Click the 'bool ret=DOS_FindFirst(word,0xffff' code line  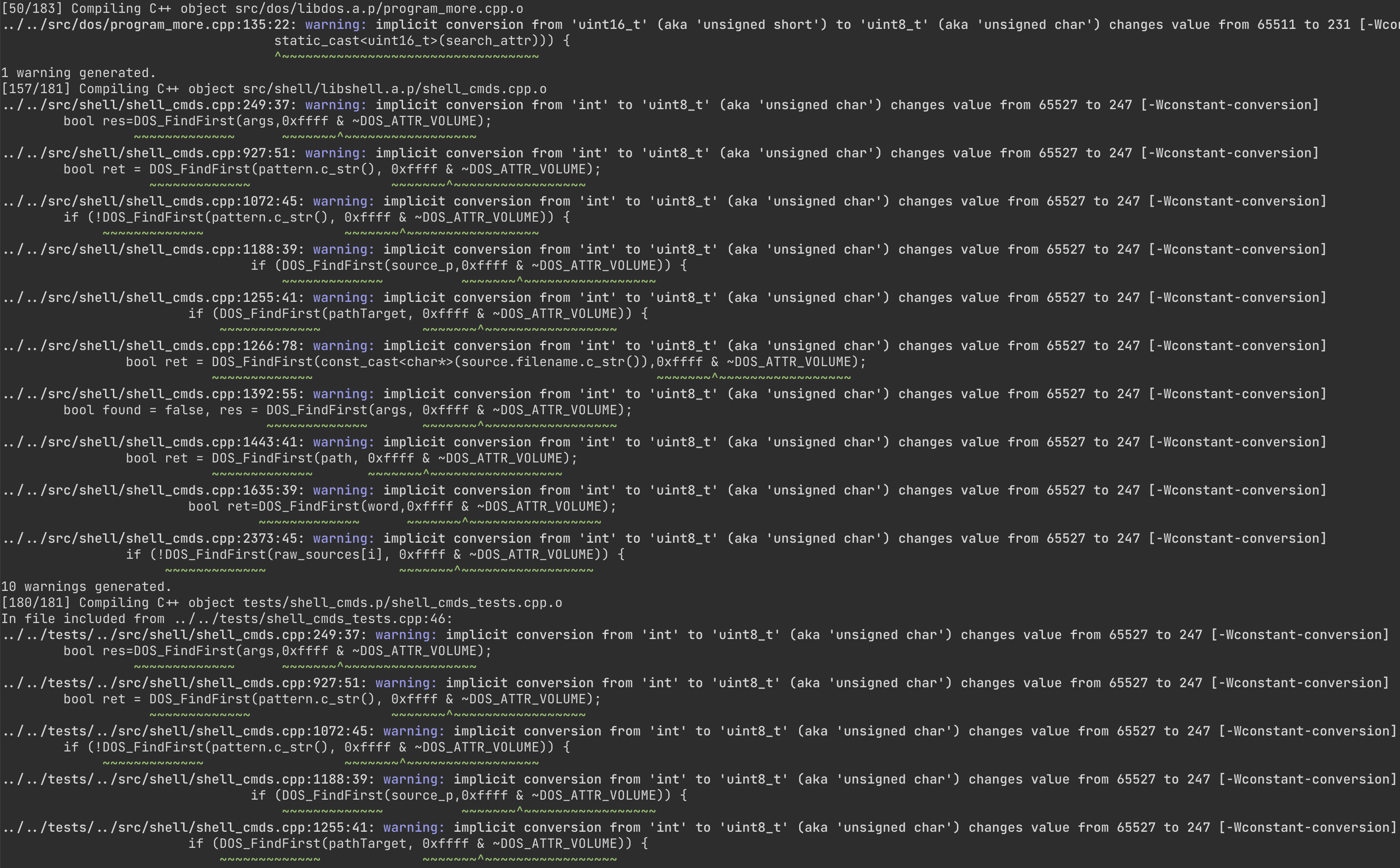(402, 507)
